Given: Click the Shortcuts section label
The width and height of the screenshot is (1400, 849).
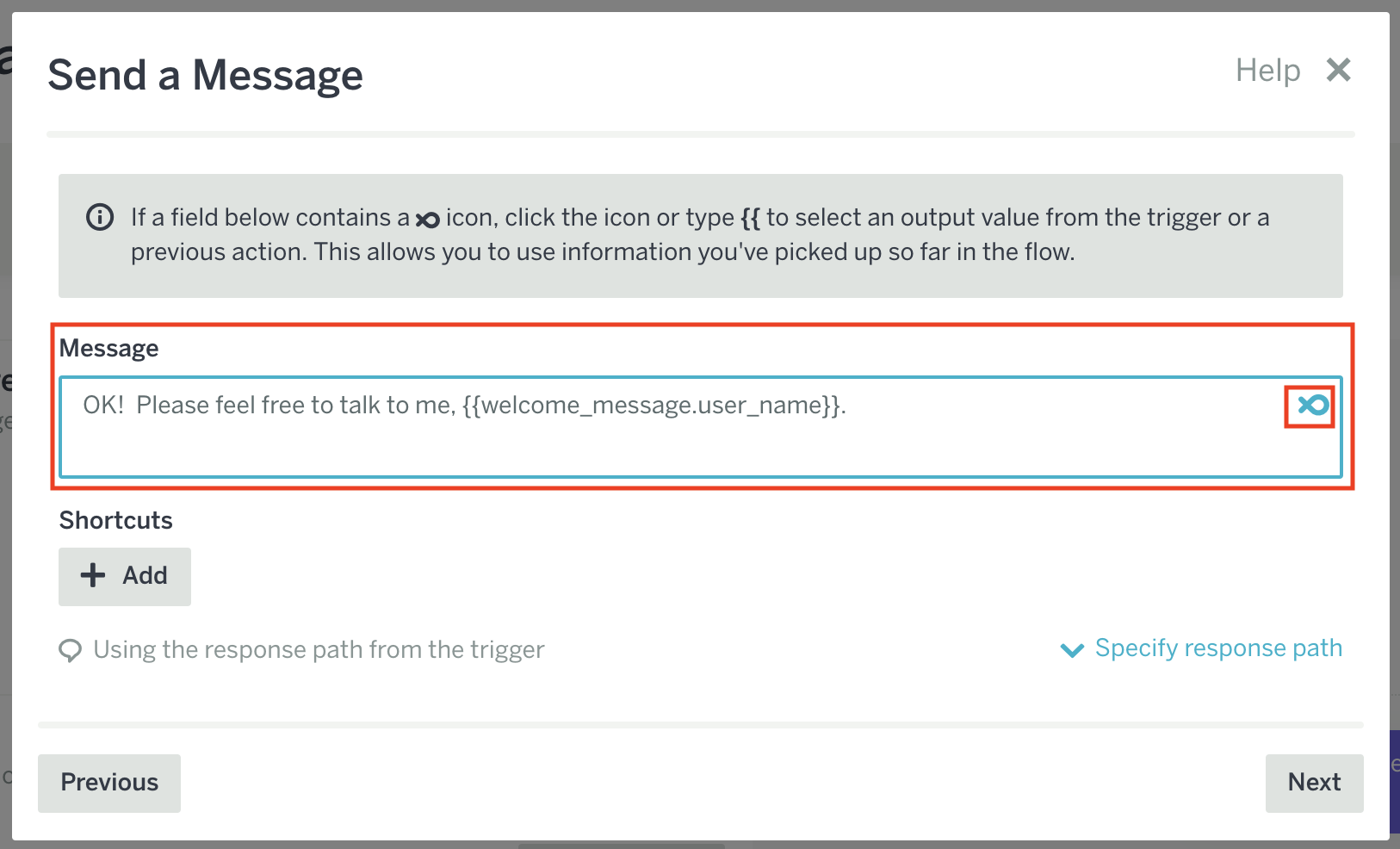Looking at the screenshot, I should coord(116,520).
